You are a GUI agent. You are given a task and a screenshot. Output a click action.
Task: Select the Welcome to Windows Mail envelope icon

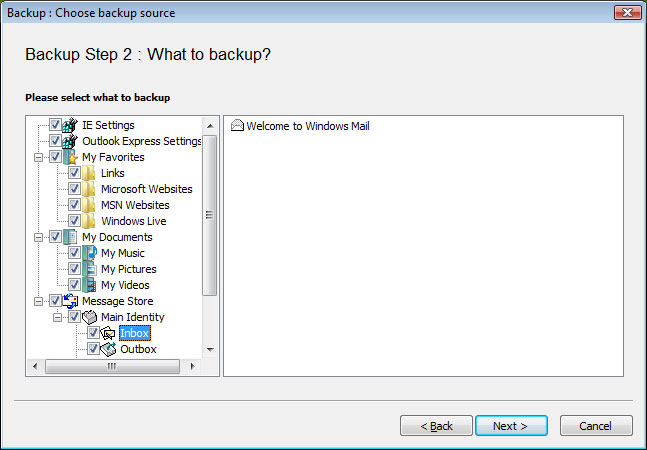click(x=237, y=125)
